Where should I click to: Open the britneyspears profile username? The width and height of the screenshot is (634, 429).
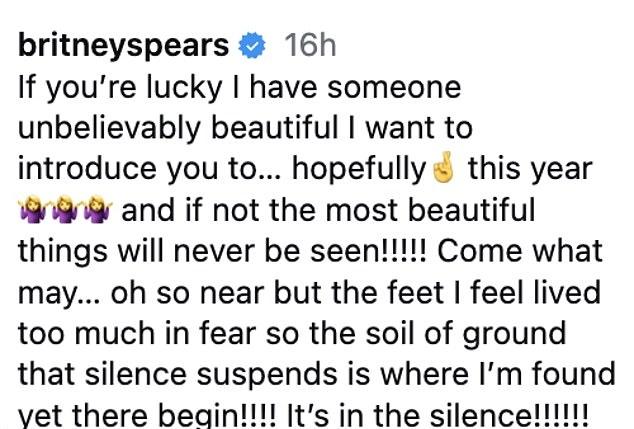(124, 46)
